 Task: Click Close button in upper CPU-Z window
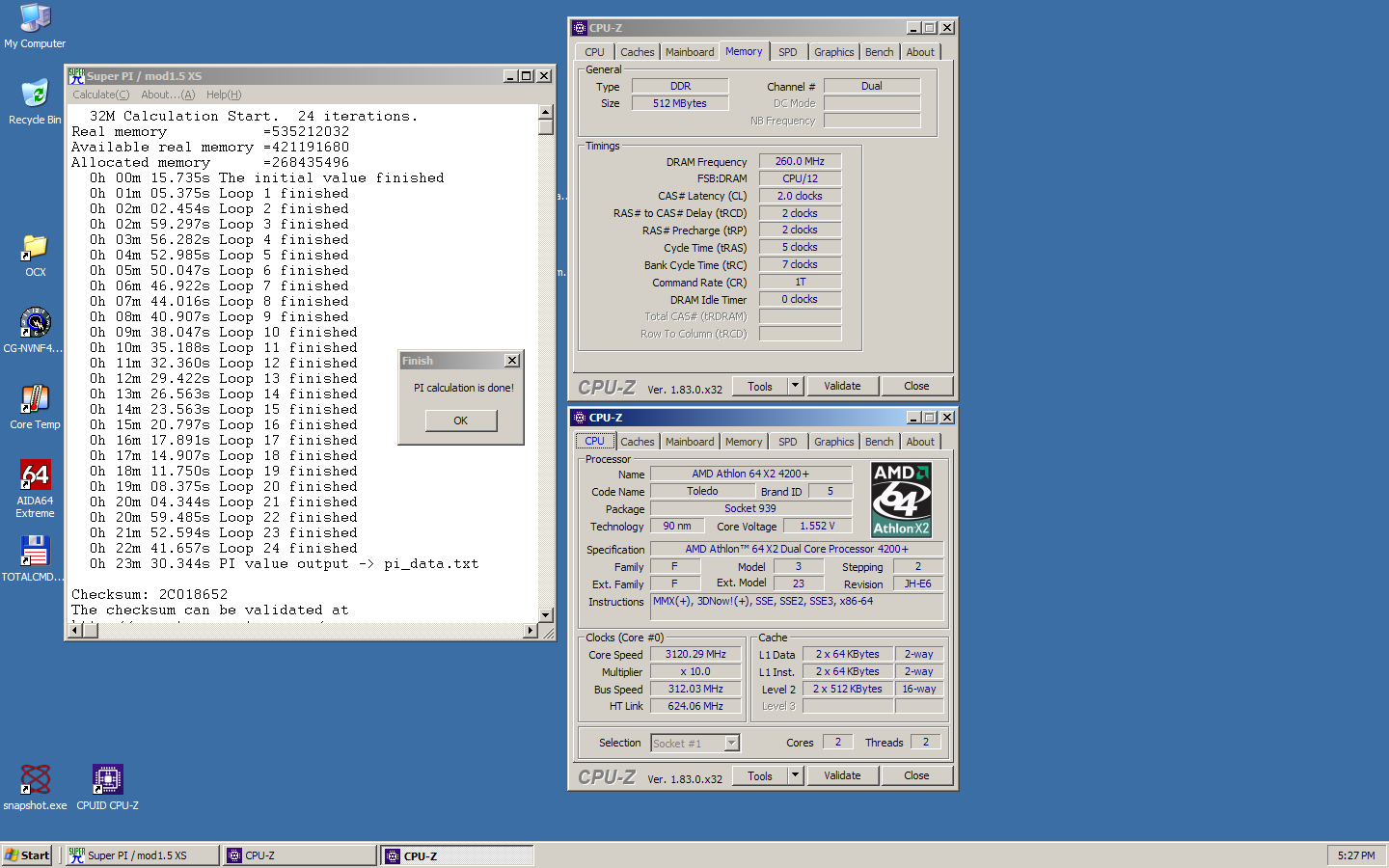916,386
